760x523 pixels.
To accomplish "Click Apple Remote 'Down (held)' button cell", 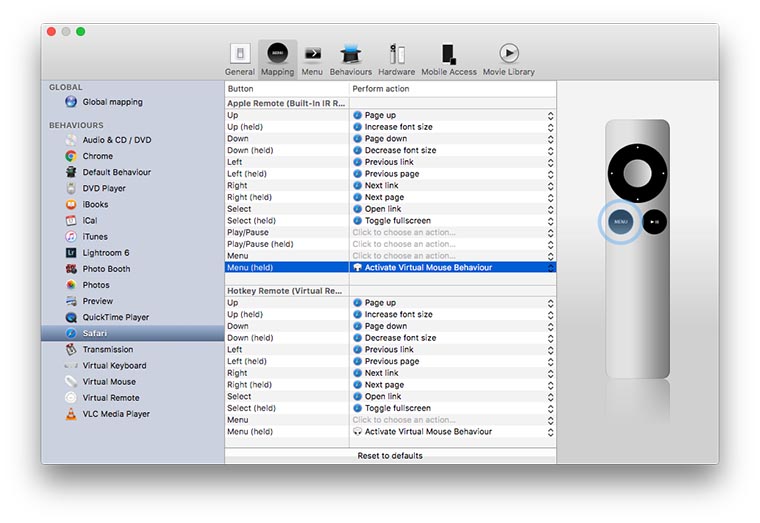I will pos(287,150).
